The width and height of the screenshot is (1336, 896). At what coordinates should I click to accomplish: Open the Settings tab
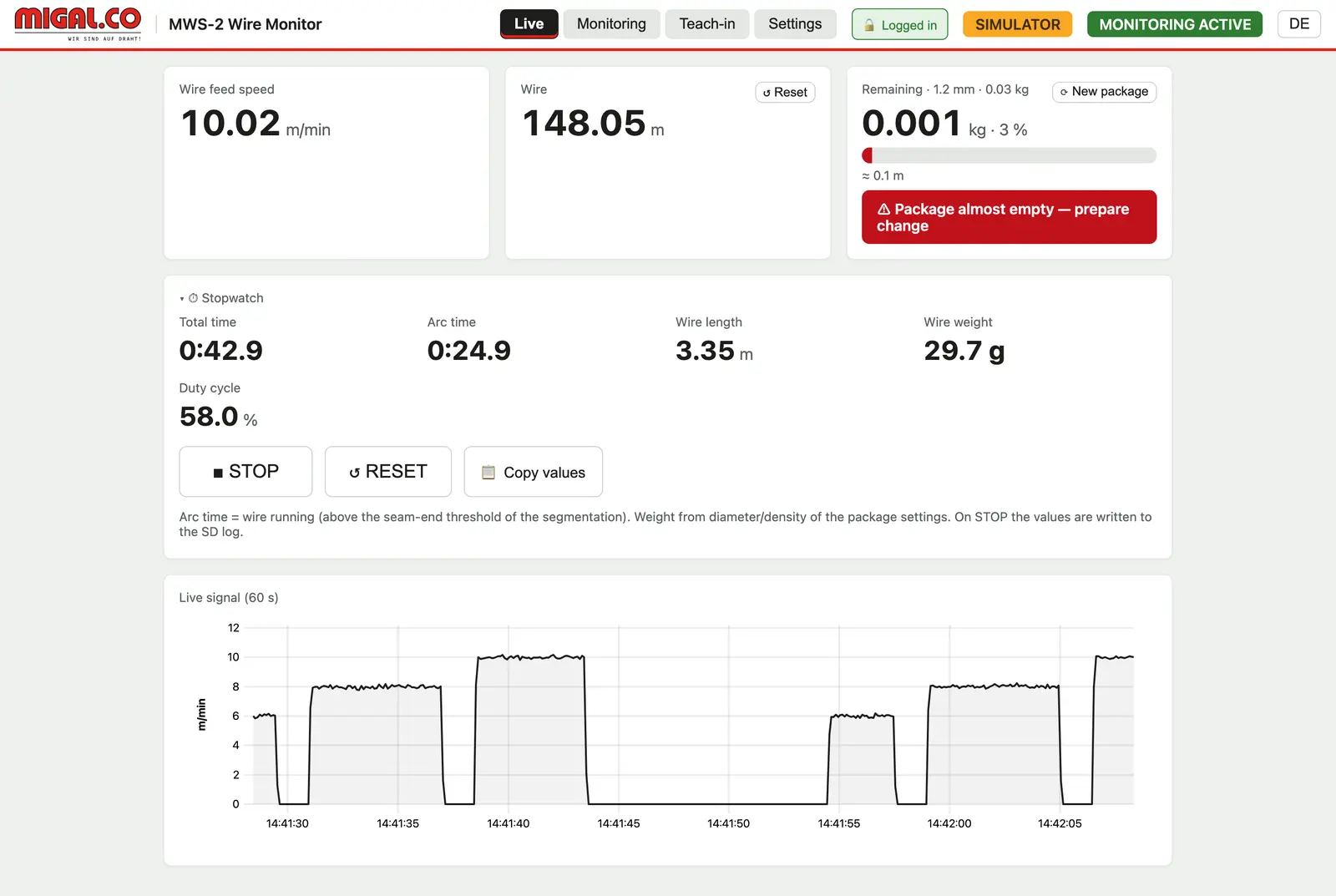pos(795,23)
